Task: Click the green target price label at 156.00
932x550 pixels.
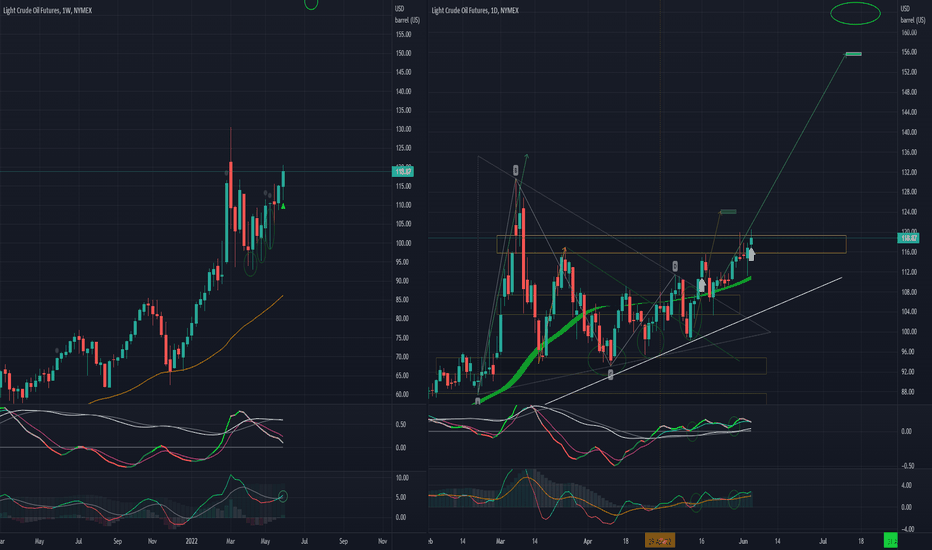Action: pos(854,54)
